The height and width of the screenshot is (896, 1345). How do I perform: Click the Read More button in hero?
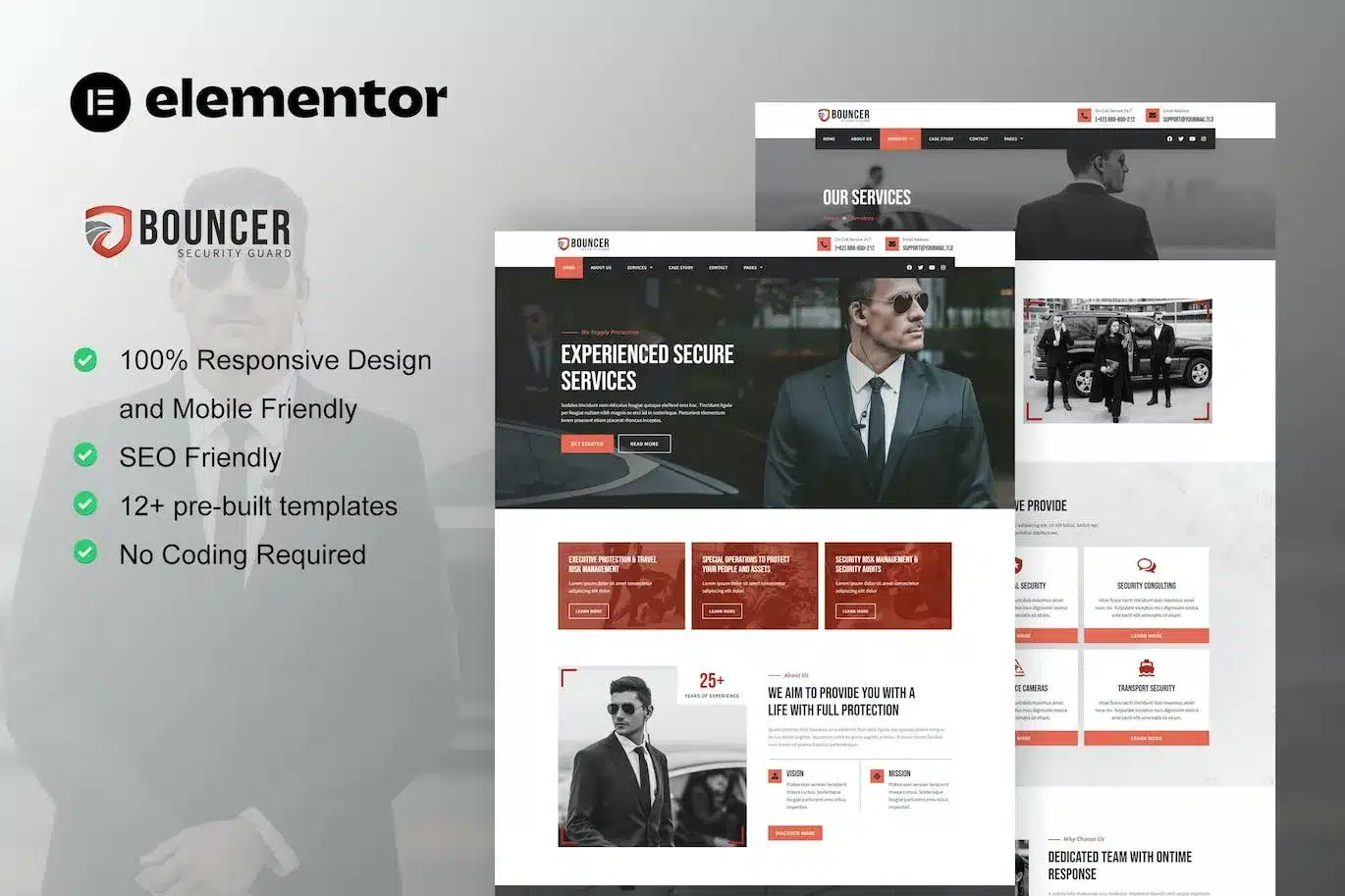644,444
